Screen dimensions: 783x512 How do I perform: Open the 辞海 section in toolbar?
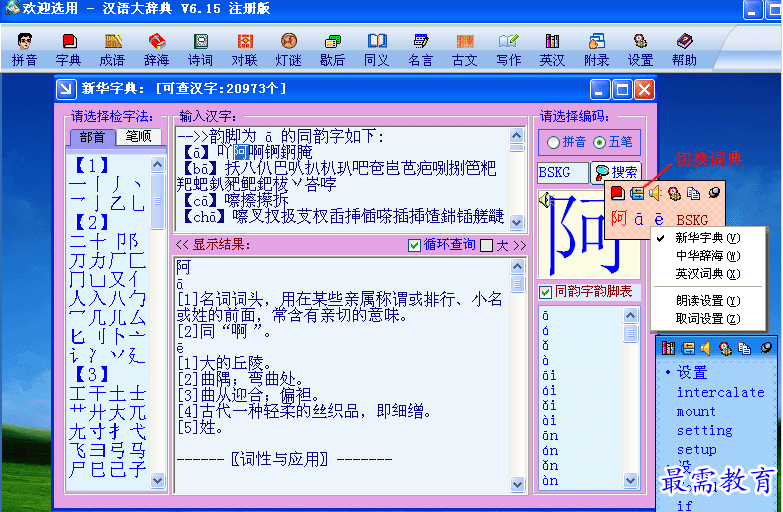coord(156,50)
